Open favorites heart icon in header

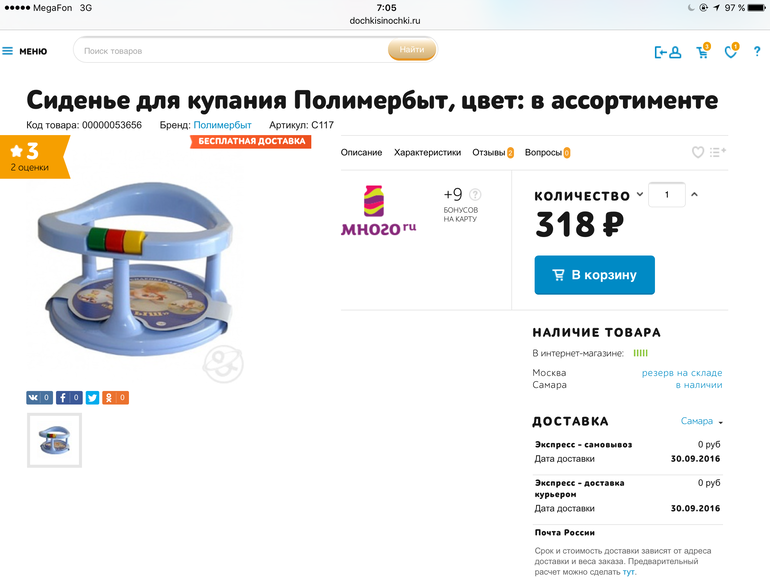pyautogui.click(x=731, y=51)
